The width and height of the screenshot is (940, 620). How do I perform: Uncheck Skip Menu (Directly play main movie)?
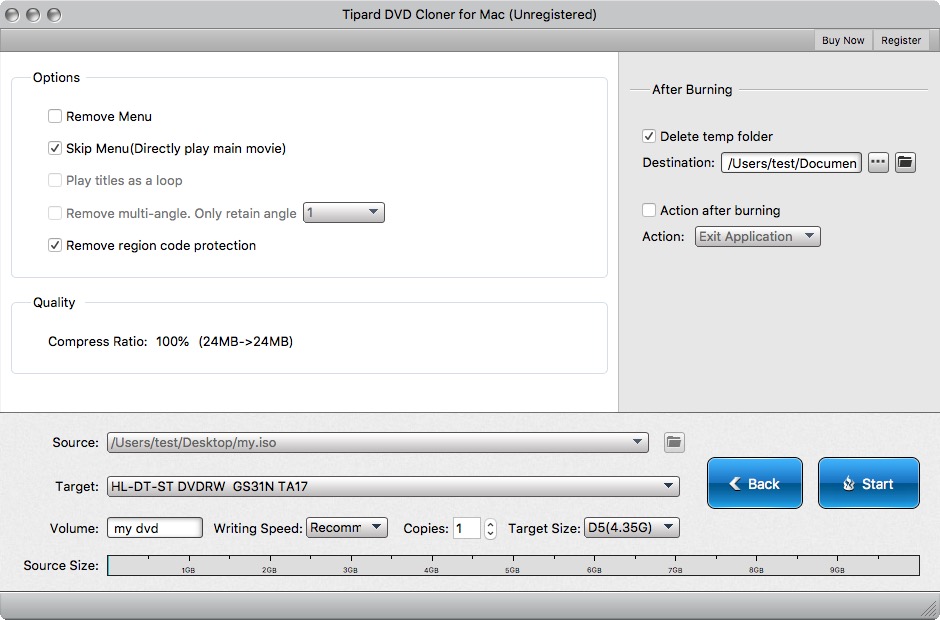pos(55,148)
